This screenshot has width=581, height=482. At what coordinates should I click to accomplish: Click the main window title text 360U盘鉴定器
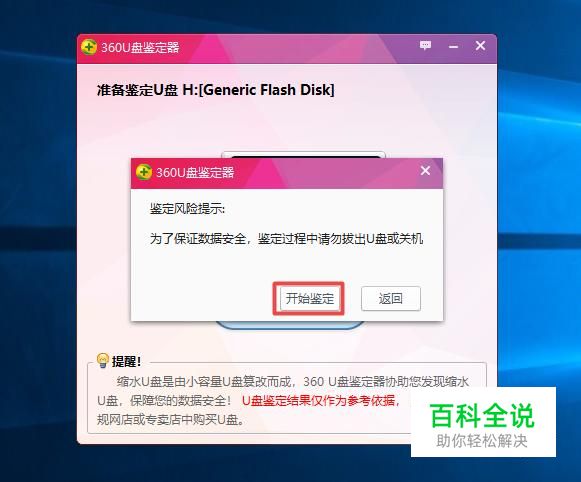tap(140, 47)
